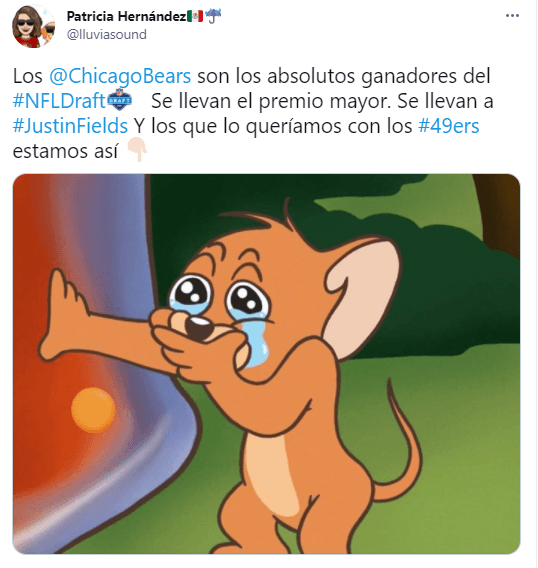The height and width of the screenshot is (568, 538).
Task: Open the three-dot more options menu
Action: pyautogui.click(x=512, y=16)
